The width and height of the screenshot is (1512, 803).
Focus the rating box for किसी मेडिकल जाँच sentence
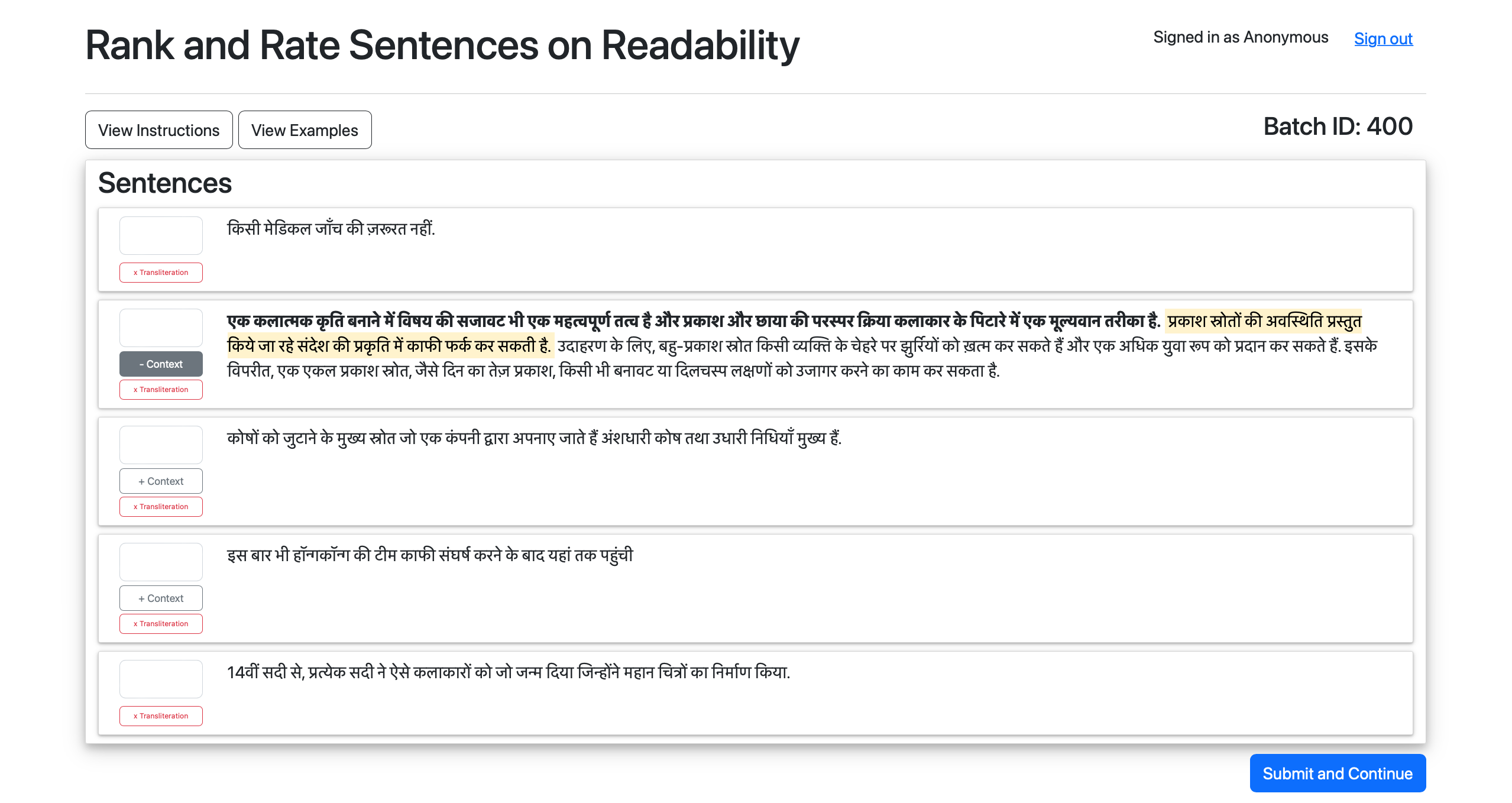tap(161, 235)
